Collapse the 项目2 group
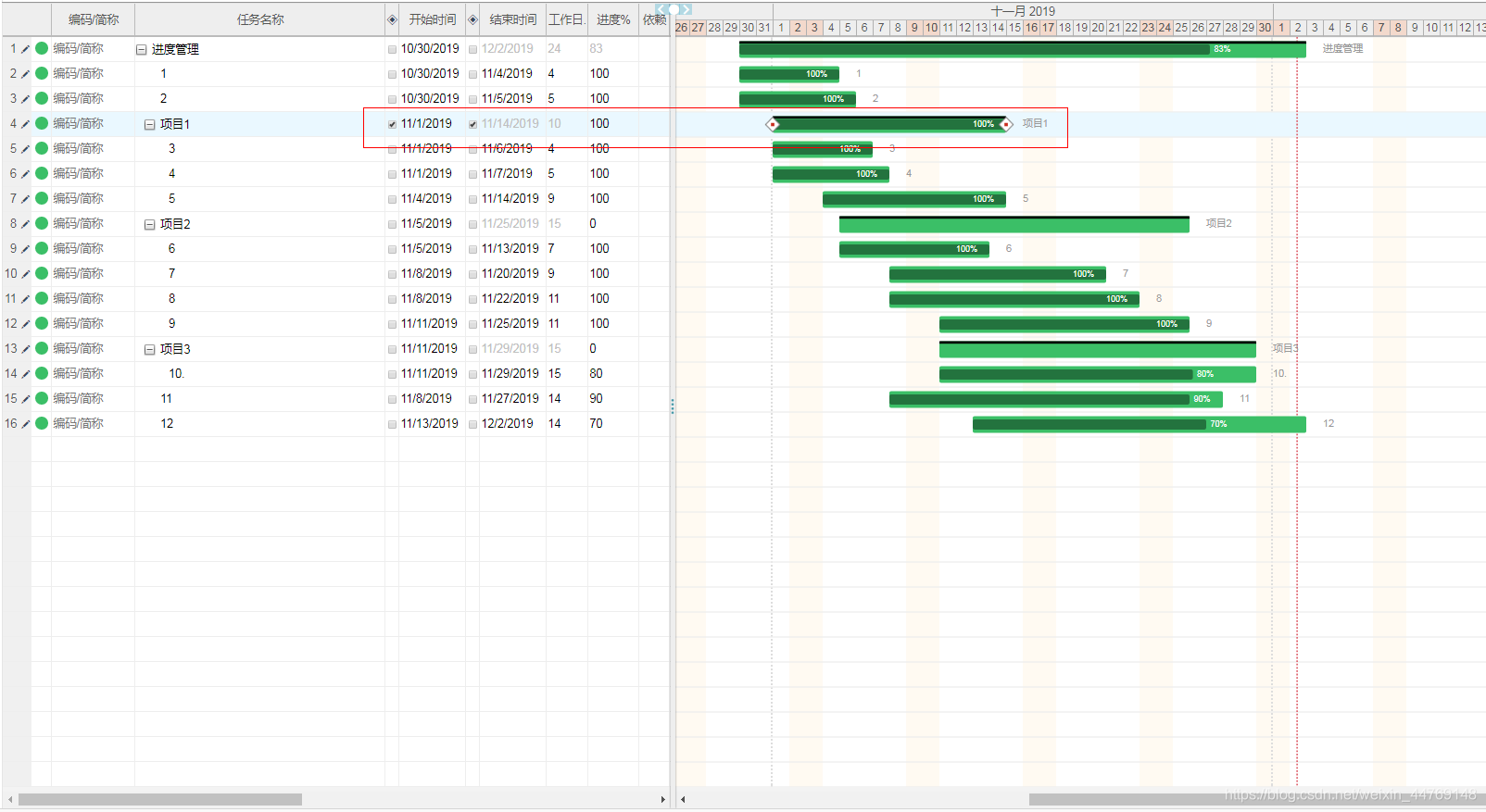Viewport: 1486px width, 812px height. (x=149, y=224)
